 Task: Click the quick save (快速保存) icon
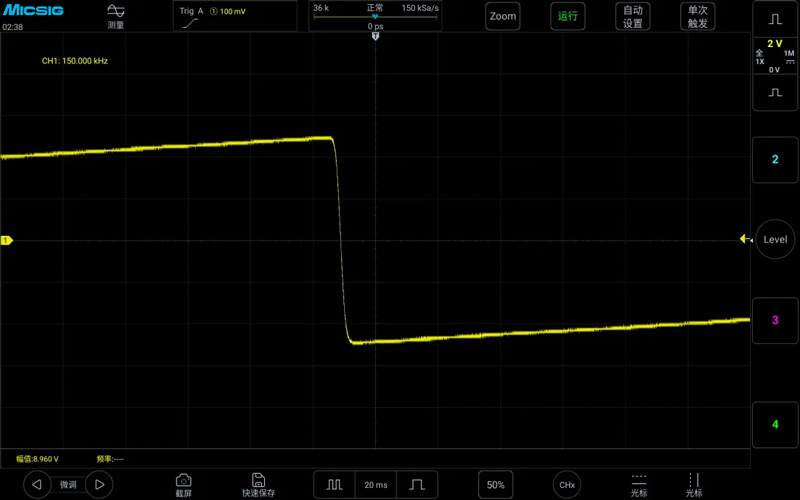point(258,485)
